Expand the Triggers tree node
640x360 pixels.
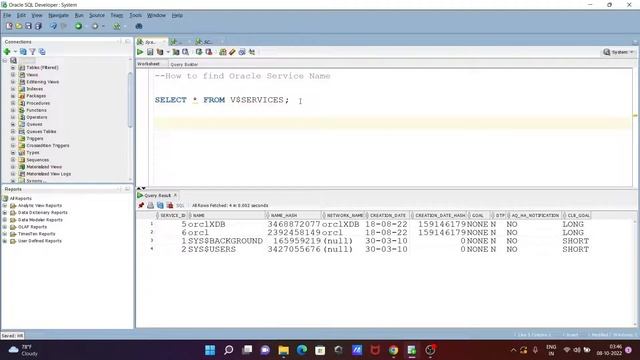[13, 138]
